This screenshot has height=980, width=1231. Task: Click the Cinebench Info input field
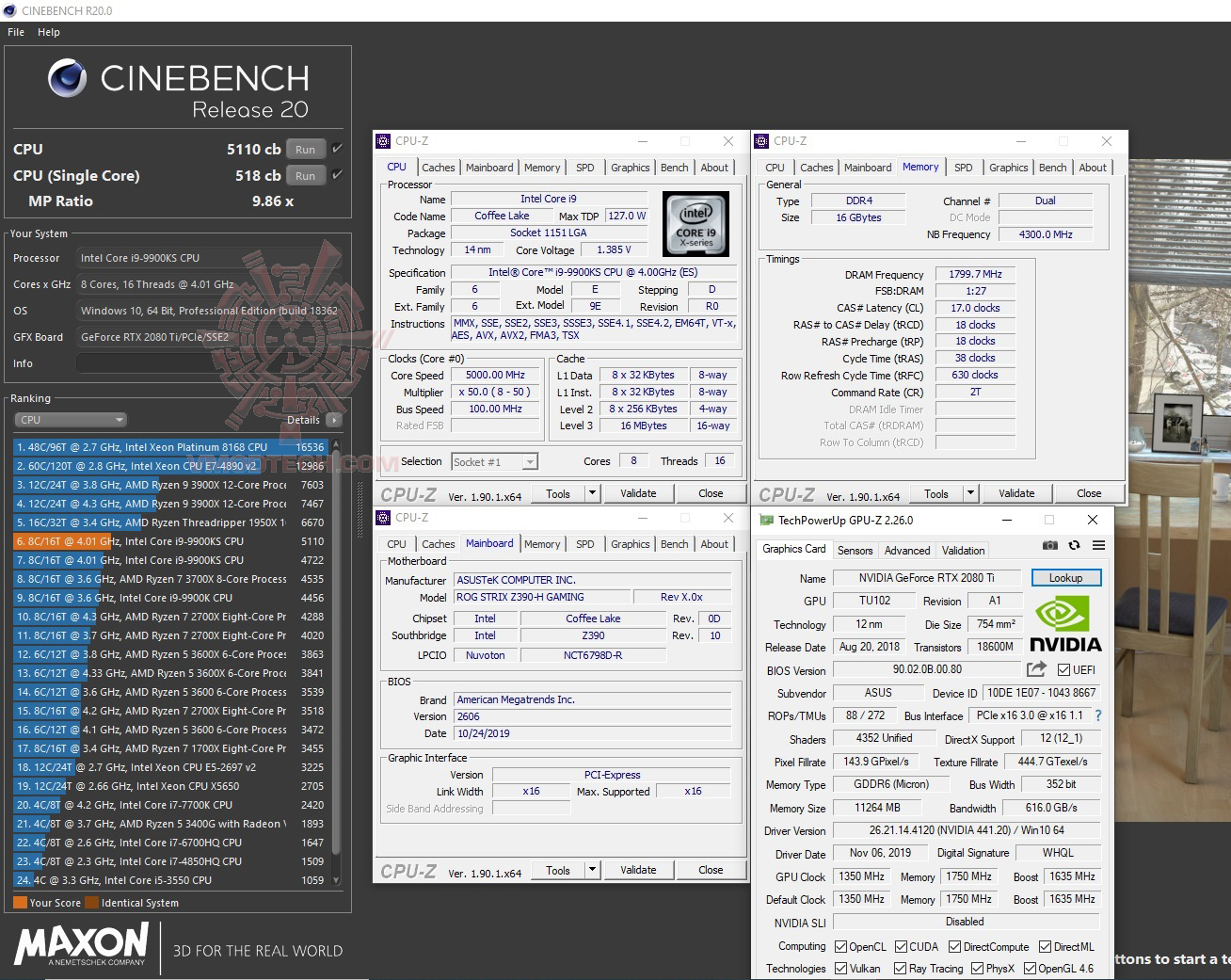pos(209,363)
